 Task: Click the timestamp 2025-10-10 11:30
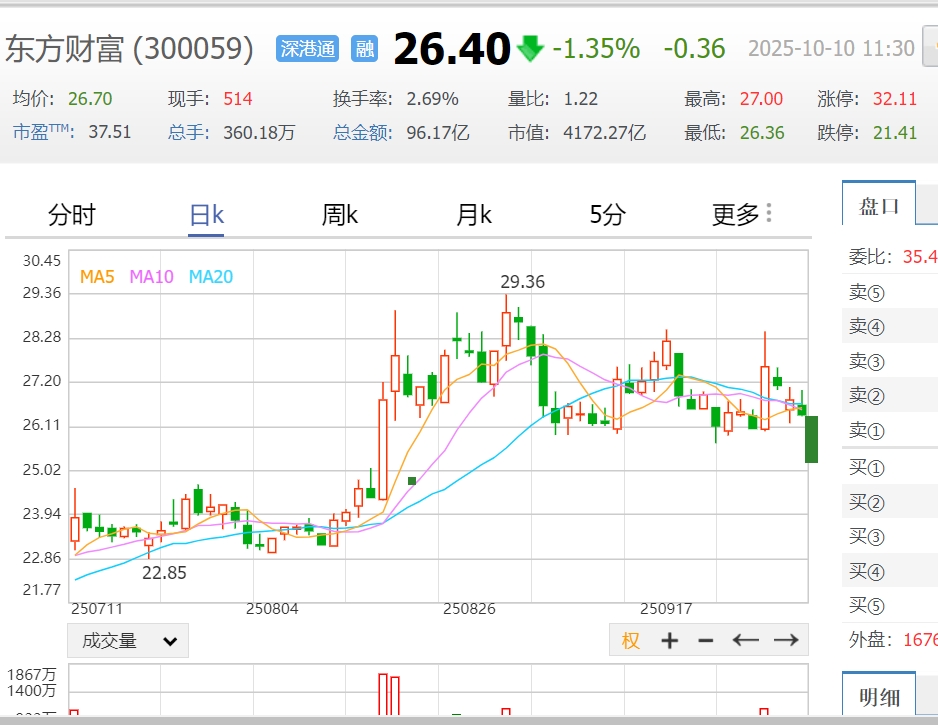[x=831, y=48]
